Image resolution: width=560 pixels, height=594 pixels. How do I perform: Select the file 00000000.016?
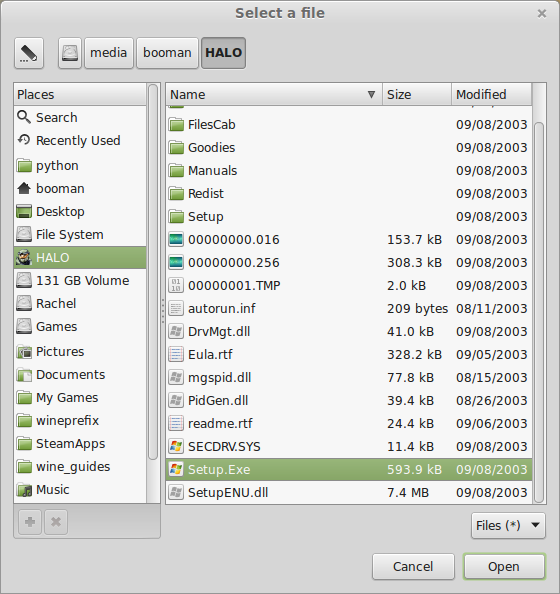[349, 239]
